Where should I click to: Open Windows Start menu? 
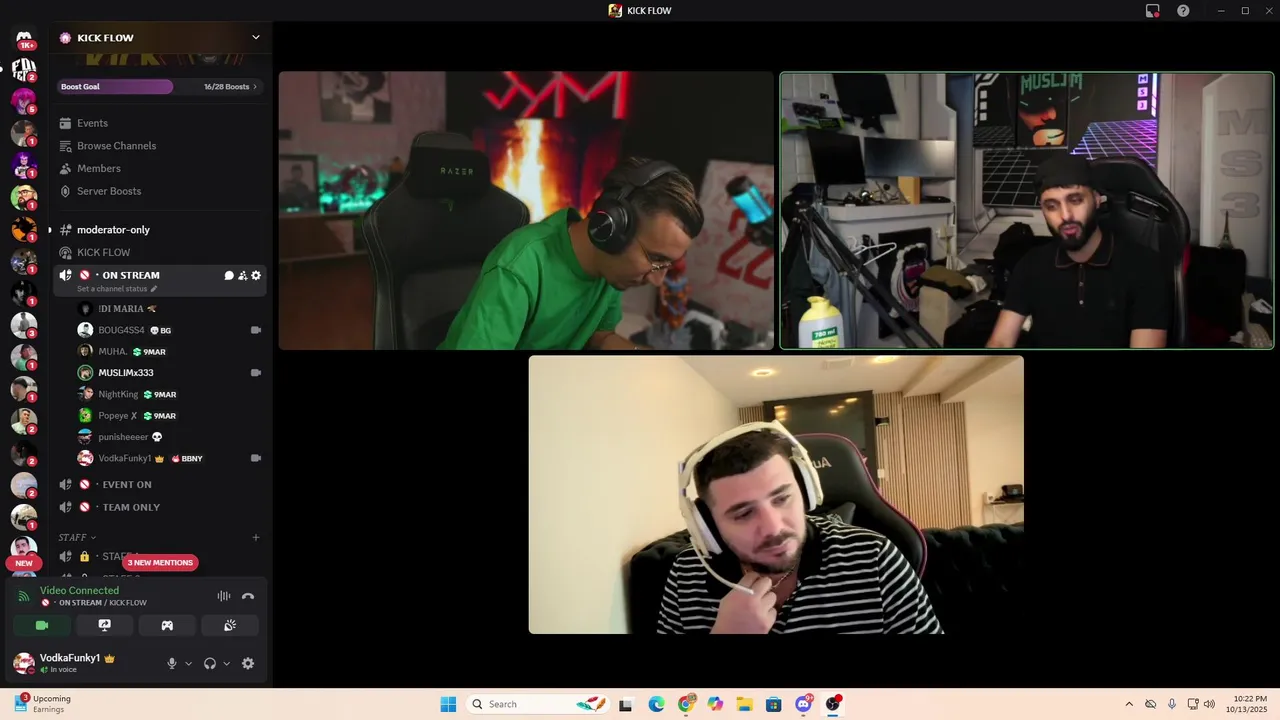tap(447, 704)
